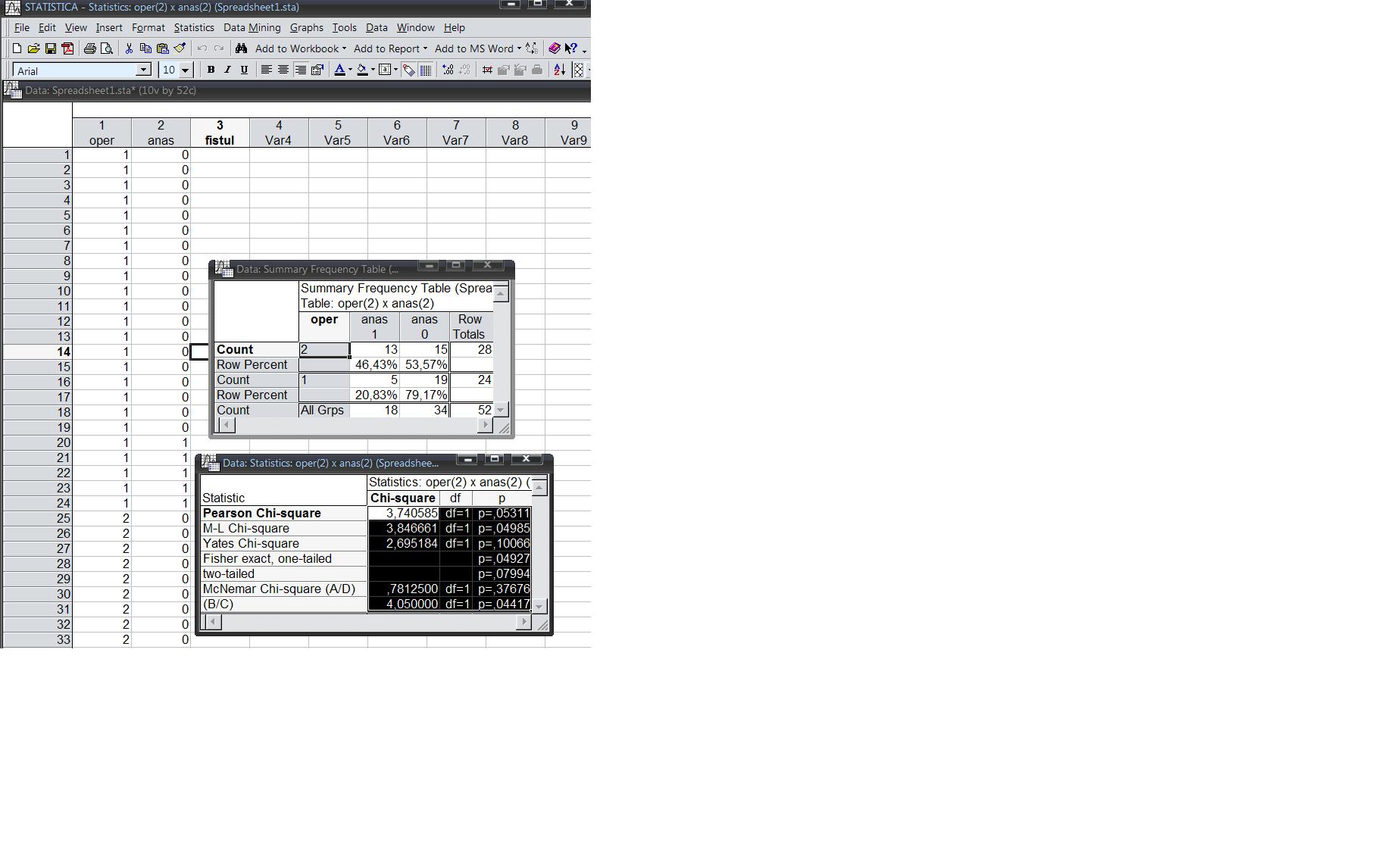Expand the Add to Workbook dropdown
The height and width of the screenshot is (859, 1400).
[x=344, y=48]
